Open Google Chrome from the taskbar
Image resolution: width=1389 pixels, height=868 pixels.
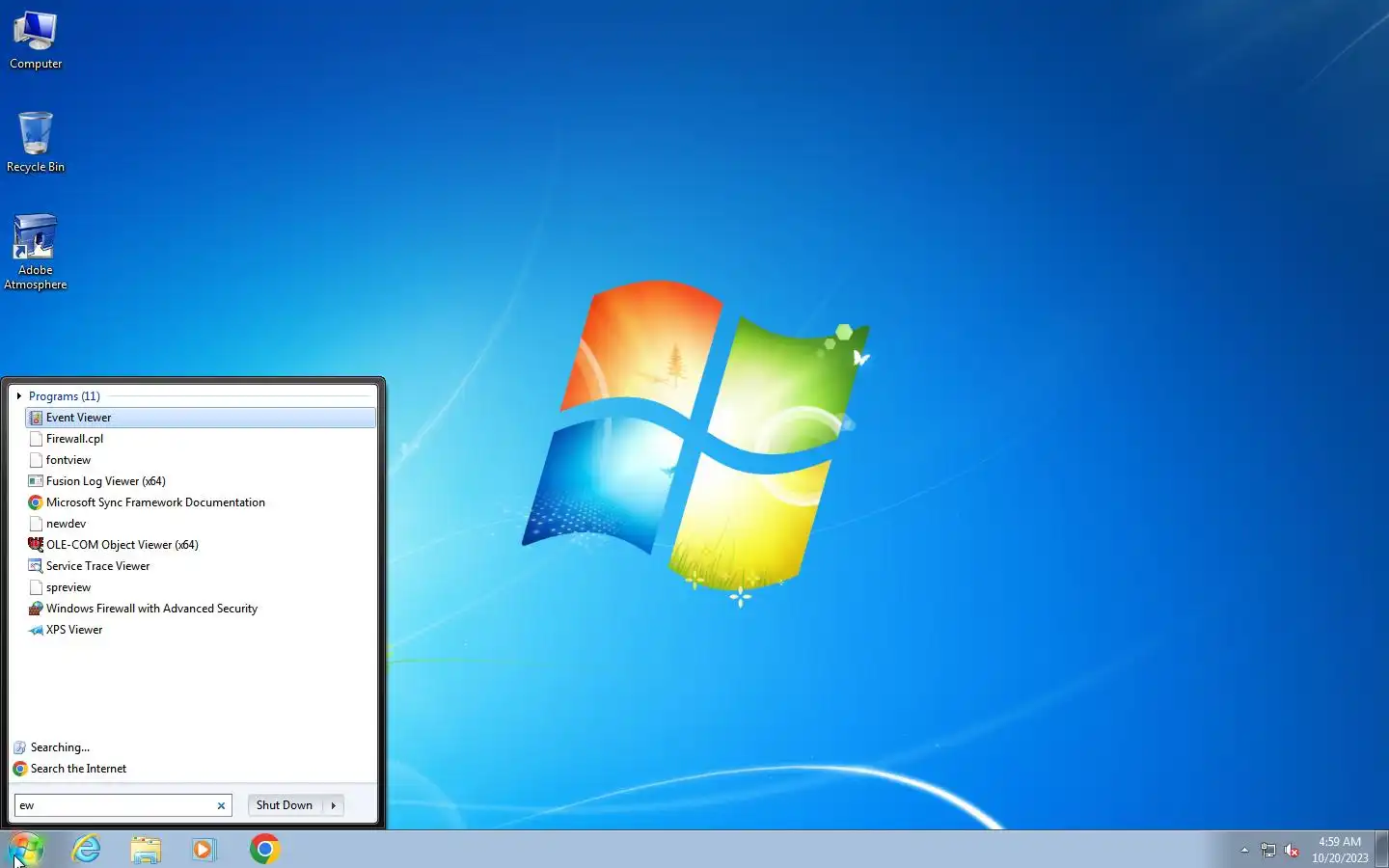(264, 849)
